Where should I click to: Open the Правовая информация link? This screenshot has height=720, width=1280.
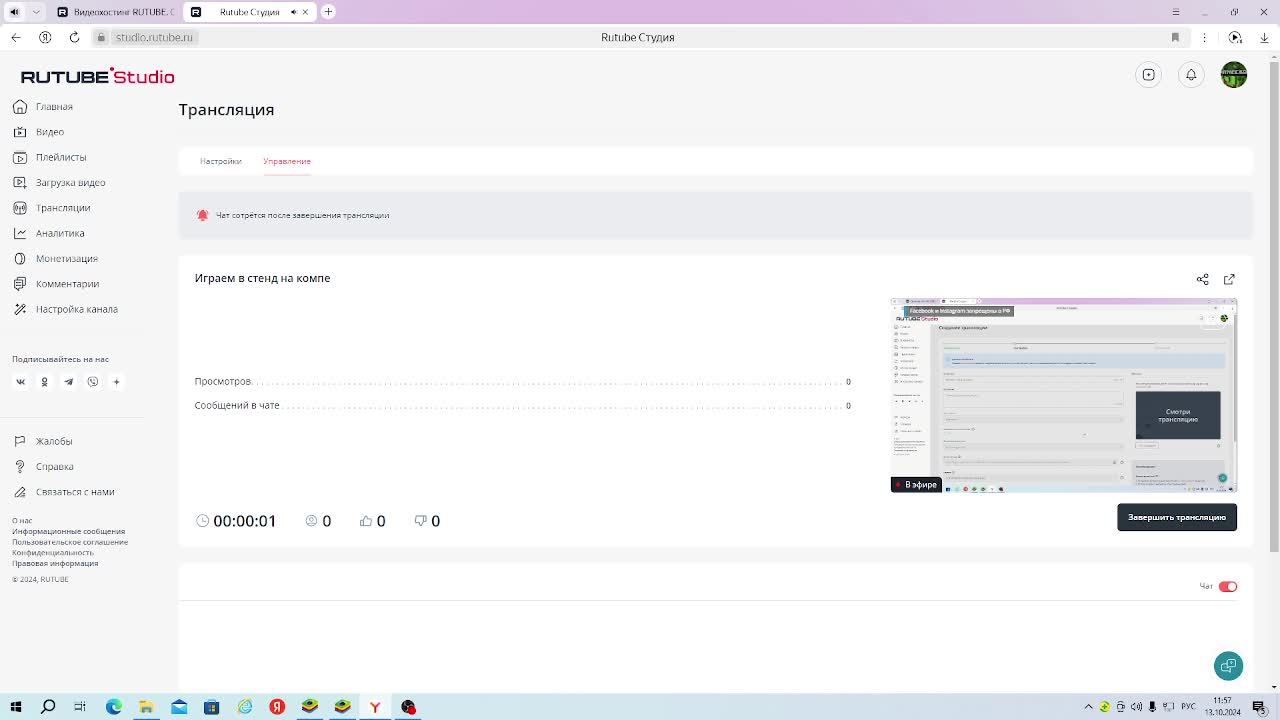[x=55, y=563]
